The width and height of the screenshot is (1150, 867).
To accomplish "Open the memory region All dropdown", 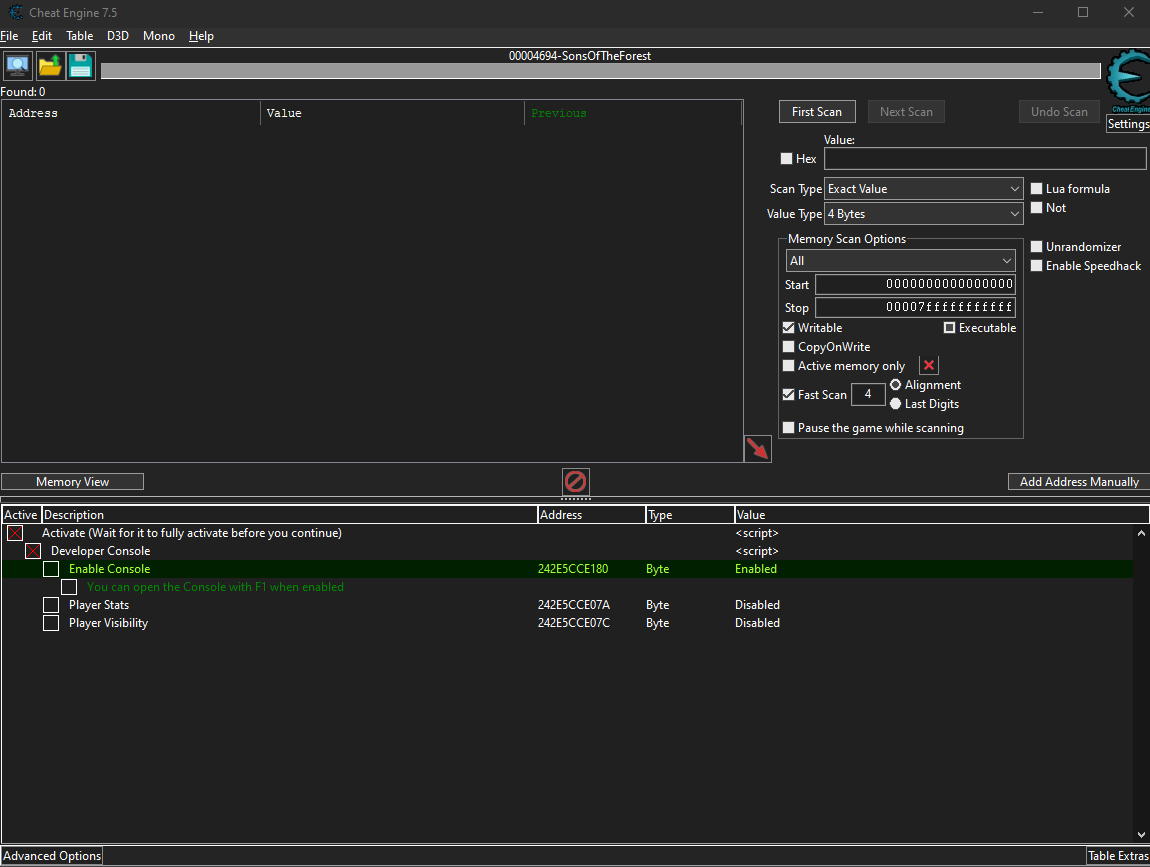I will [x=901, y=260].
